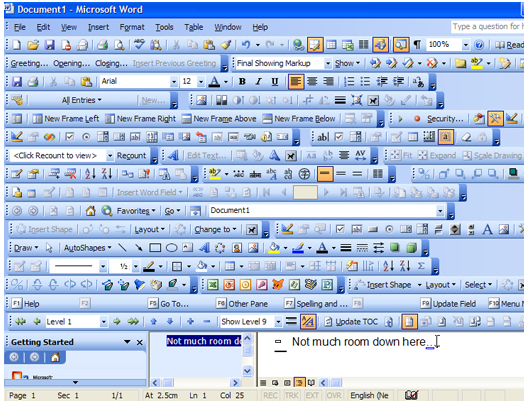This screenshot has width=524, height=402.
Task: Click the Undo arrow icon
Action: tap(246, 45)
